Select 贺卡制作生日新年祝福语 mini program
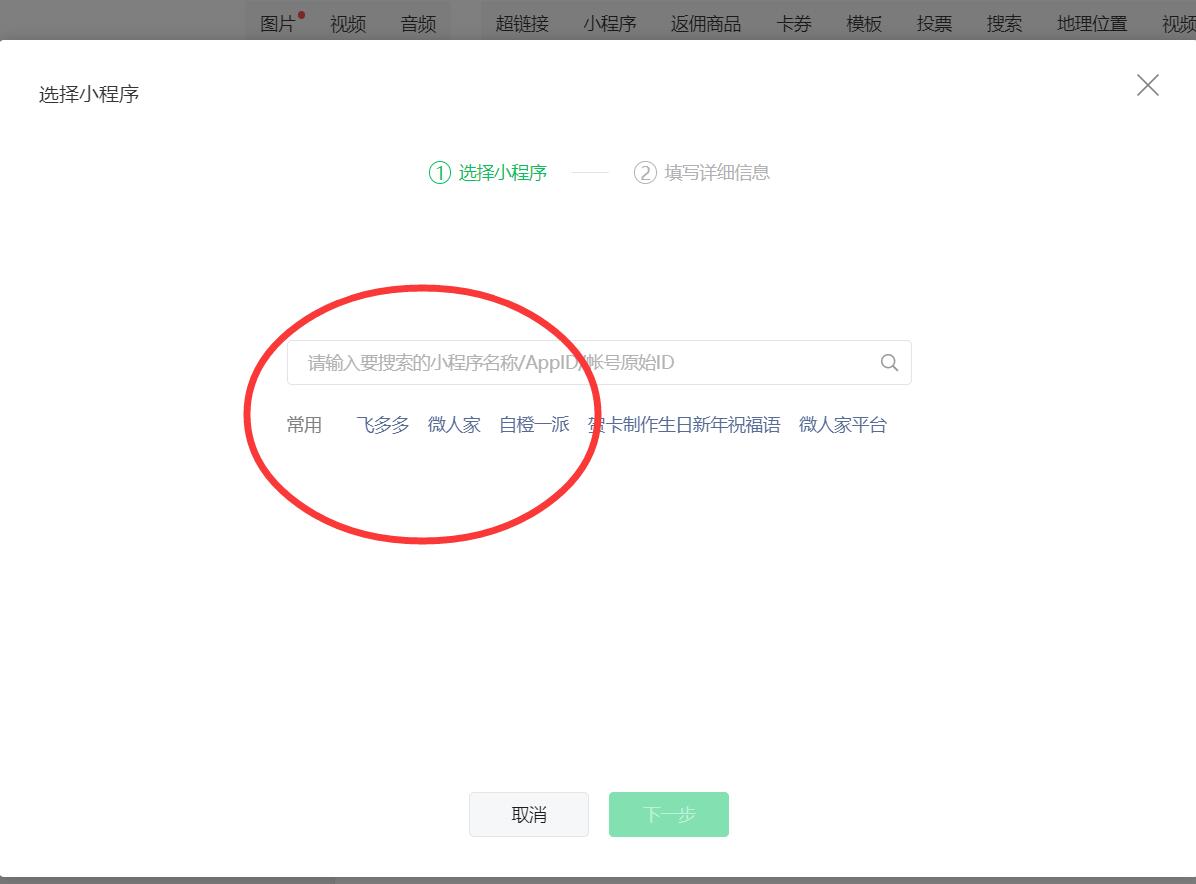1196x884 pixels. (x=684, y=425)
